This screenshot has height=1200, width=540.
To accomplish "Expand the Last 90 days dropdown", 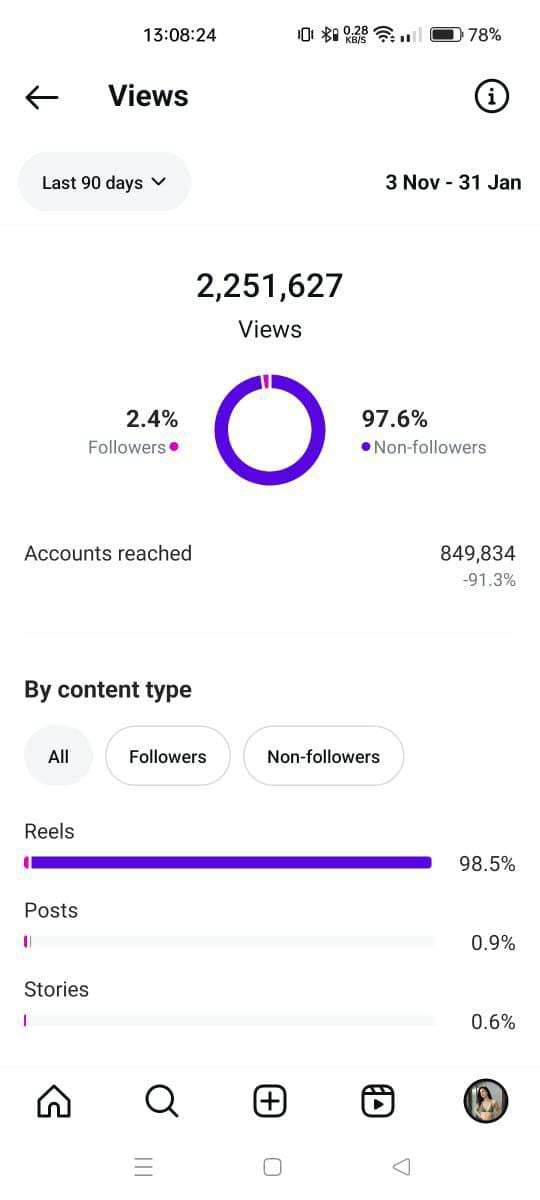I will [x=104, y=182].
